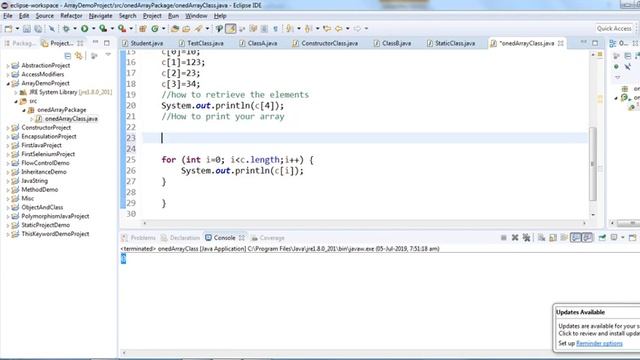Click Remove Launch X icon in Console
This screenshot has width=640, height=360.
pos(515,238)
